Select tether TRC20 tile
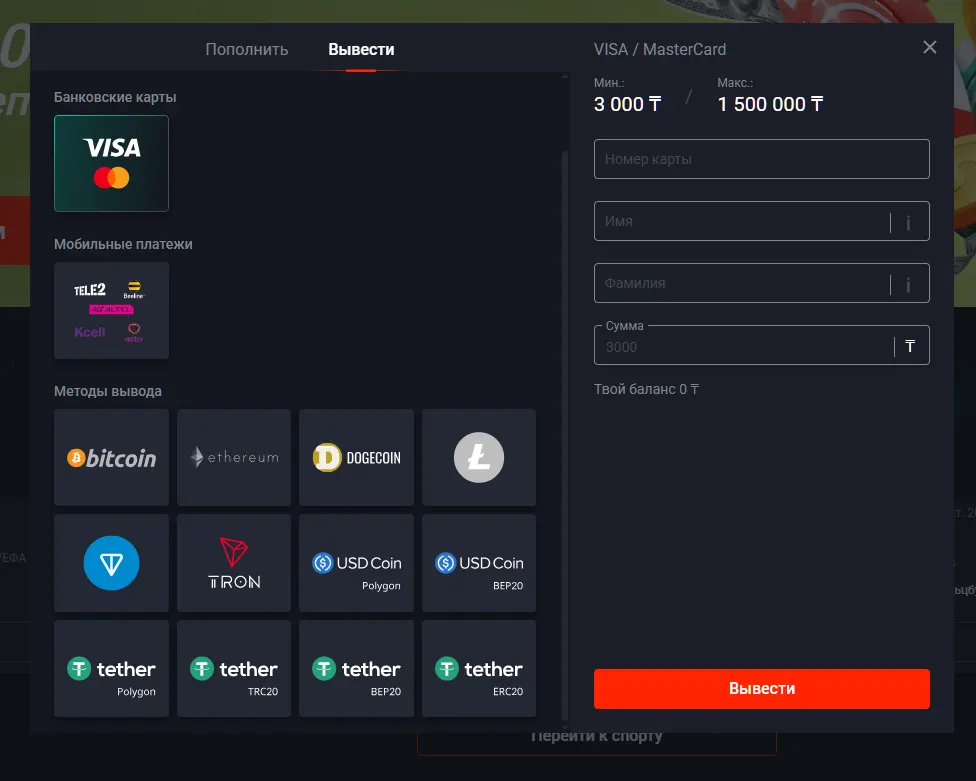Screen dimensions: 976x781 [234, 668]
